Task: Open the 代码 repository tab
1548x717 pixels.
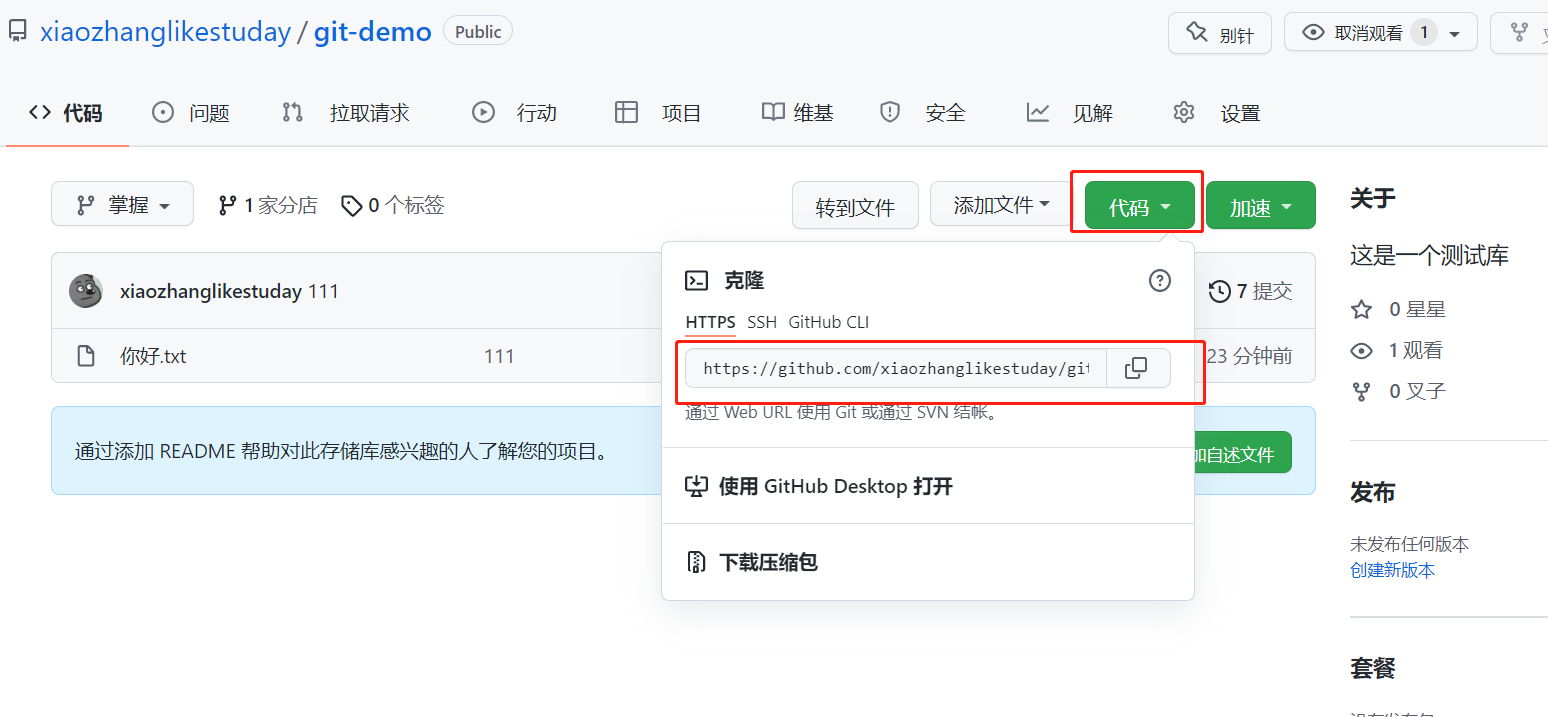Action: (66, 113)
